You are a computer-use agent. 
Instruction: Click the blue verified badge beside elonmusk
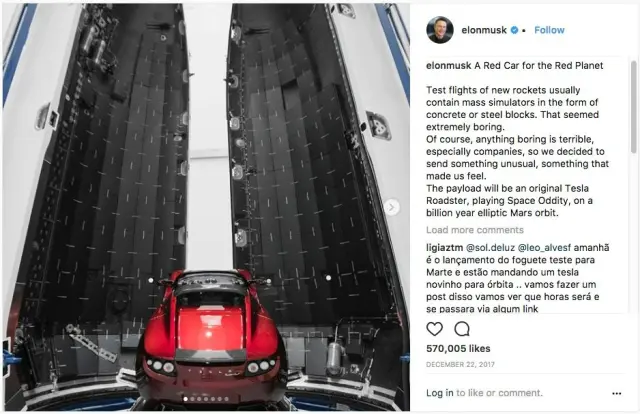coord(514,30)
